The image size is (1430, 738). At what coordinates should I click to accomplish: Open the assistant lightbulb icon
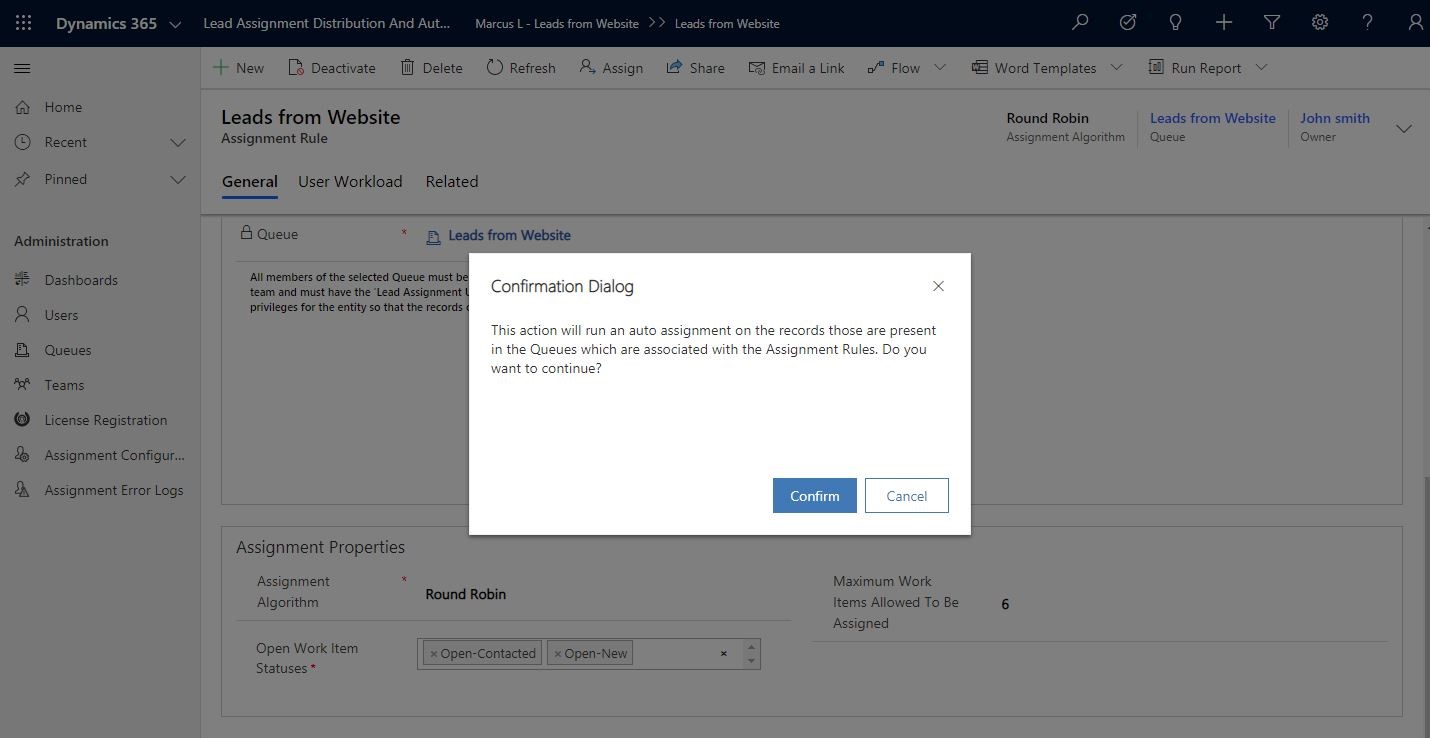[1176, 23]
